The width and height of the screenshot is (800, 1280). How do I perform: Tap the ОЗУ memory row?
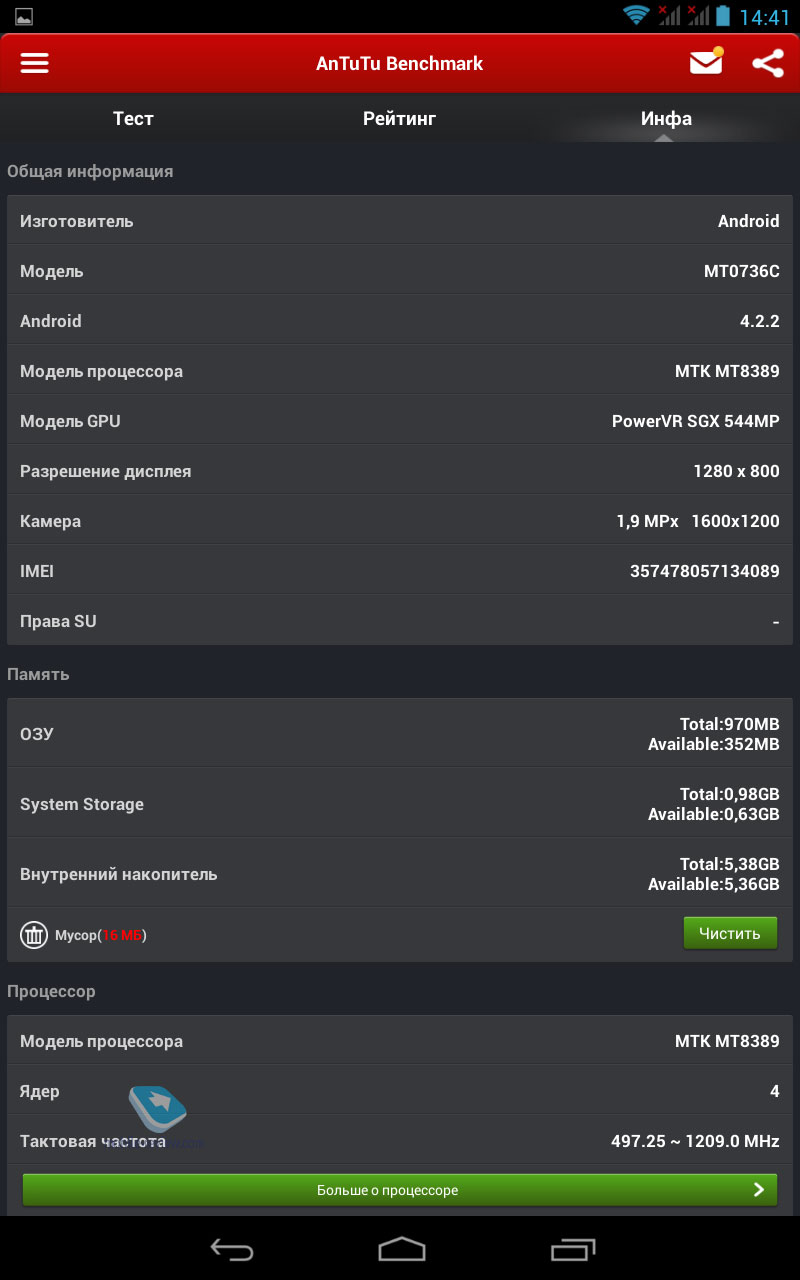click(x=400, y=734)
